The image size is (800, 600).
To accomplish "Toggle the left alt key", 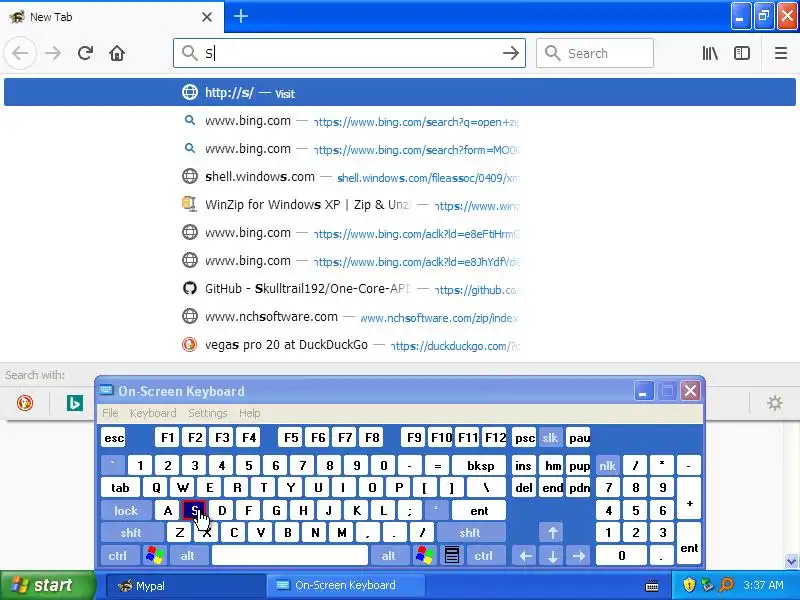I will (188, 555).
